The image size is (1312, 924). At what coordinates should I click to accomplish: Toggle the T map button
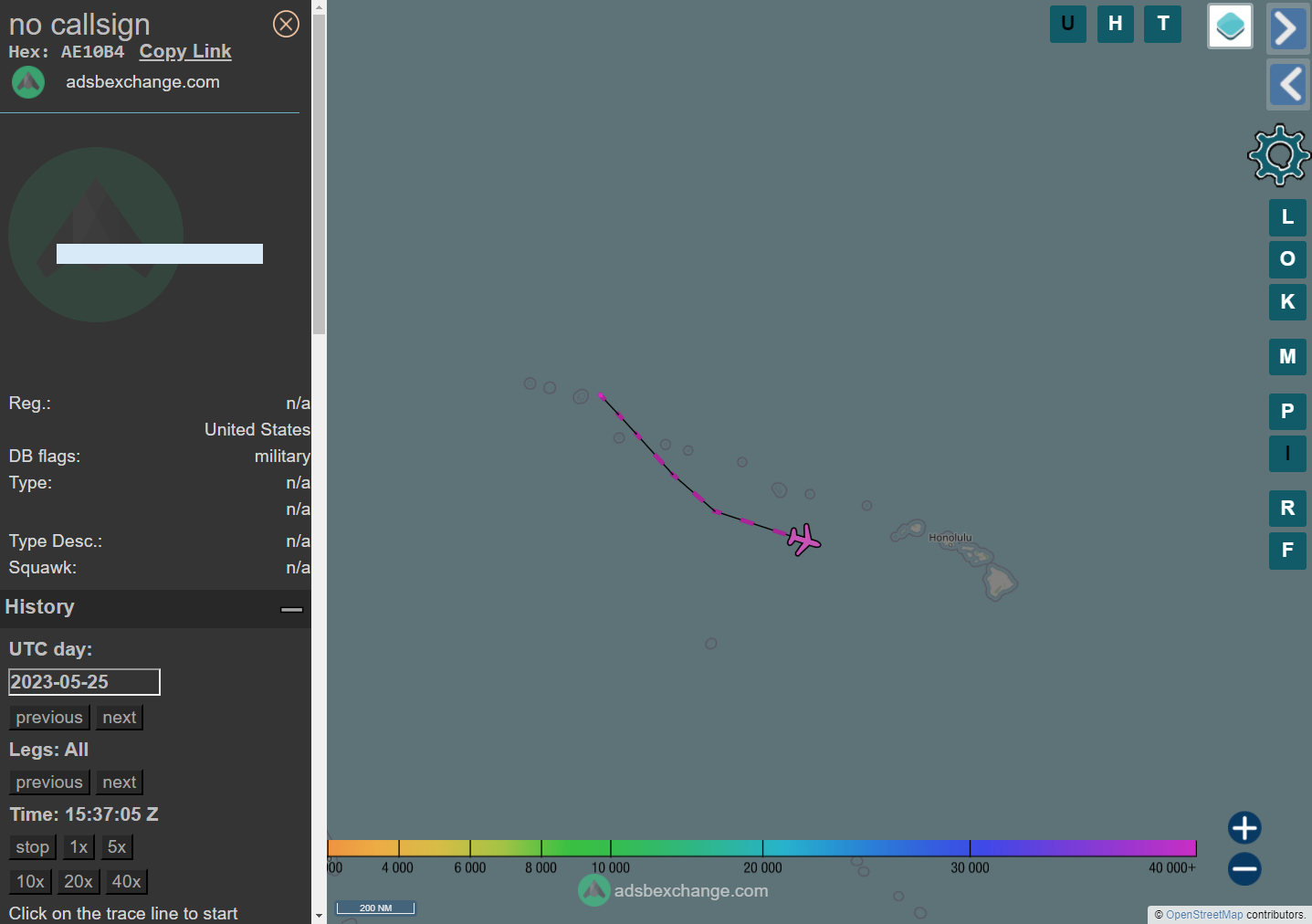tap(1163, 24)
